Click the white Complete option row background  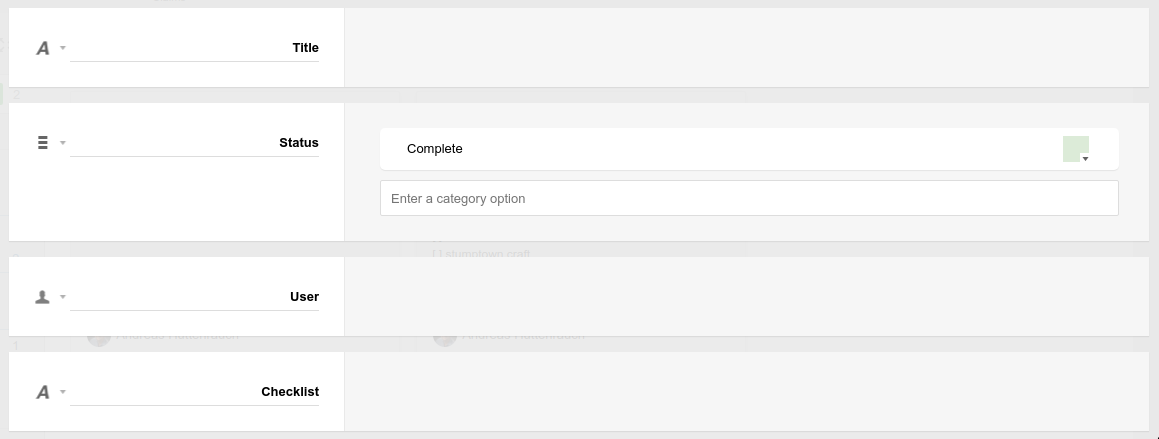point(750,149)
